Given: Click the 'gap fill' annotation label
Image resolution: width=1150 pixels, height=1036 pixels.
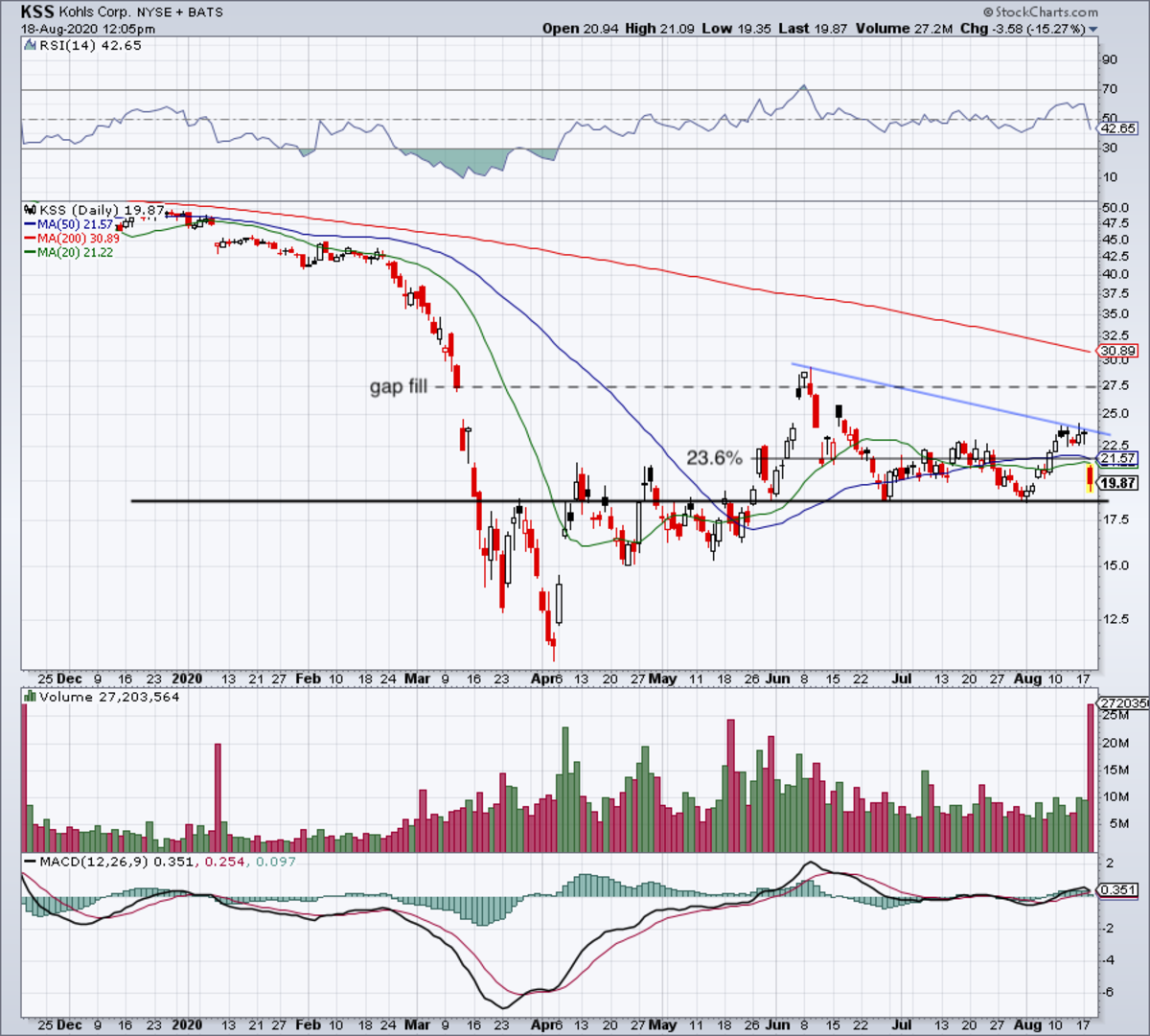Looking at the screenshot, I should coord(399,387).
